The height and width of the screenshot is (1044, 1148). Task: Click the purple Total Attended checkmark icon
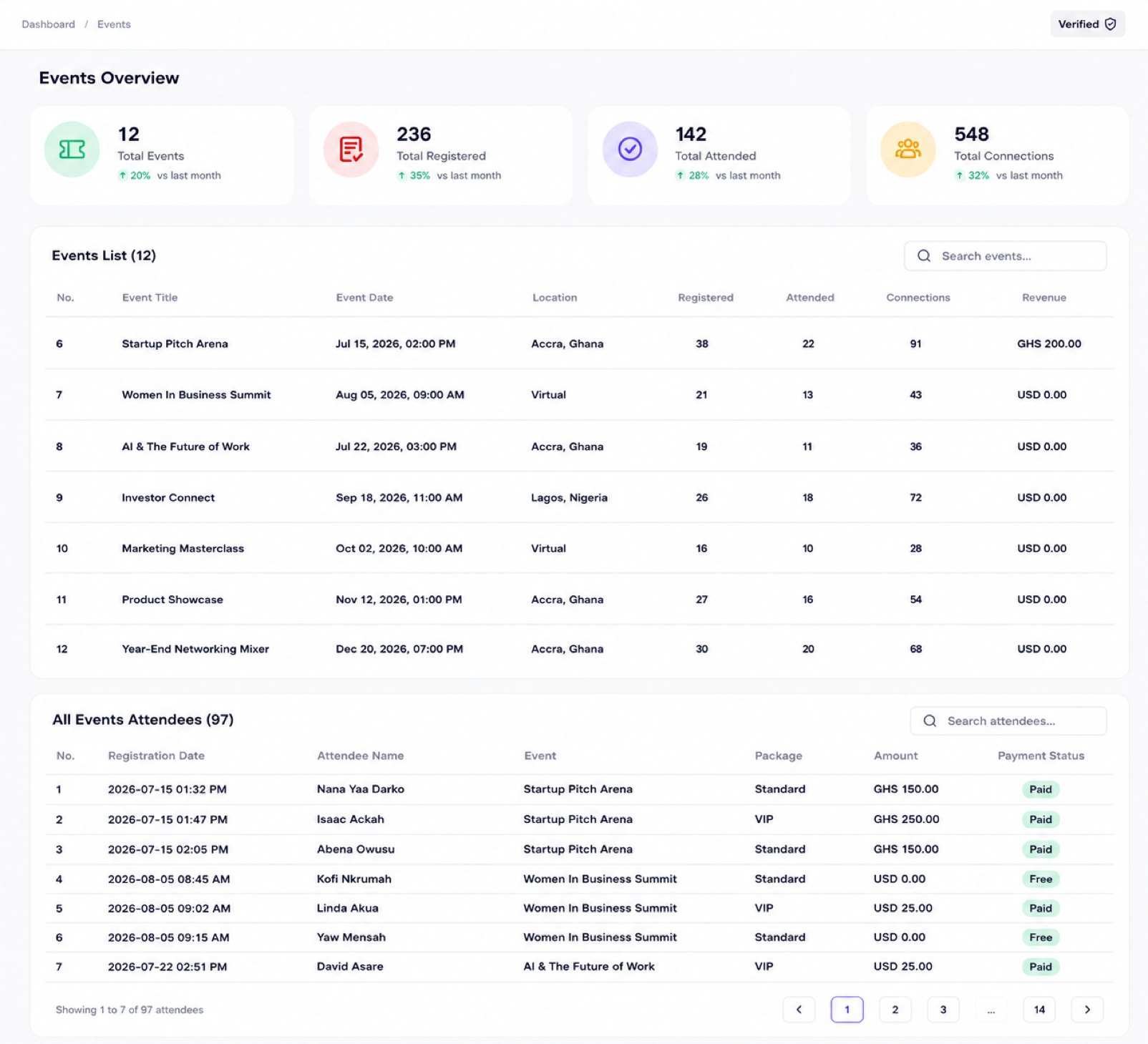point(630,149)
